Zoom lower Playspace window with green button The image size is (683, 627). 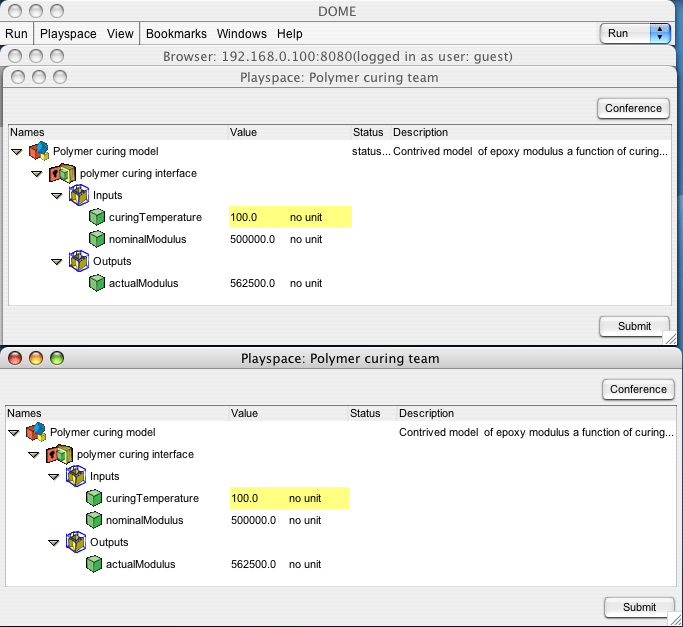pos(57,358)
